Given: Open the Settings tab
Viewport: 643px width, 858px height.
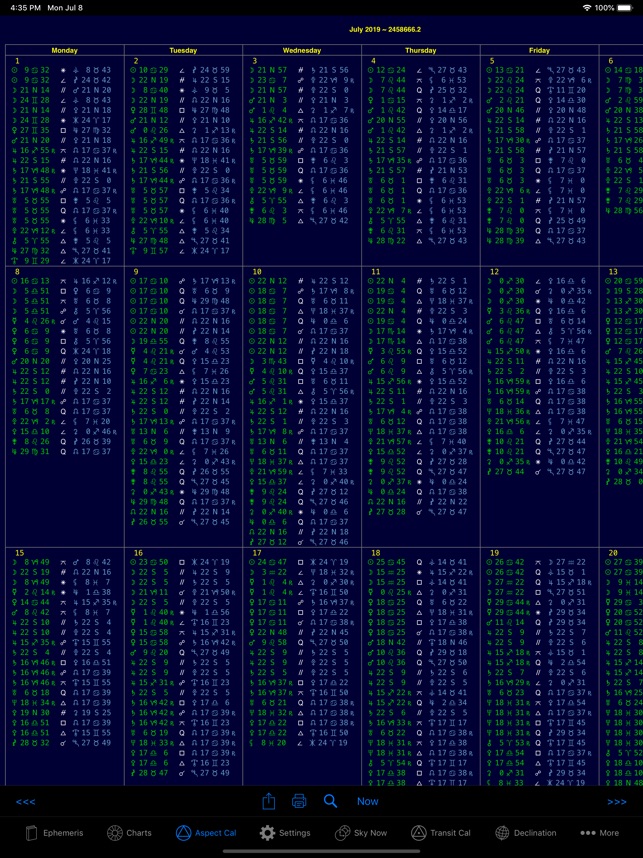Looking at the screenshot, I should click(x=285, y=833).
